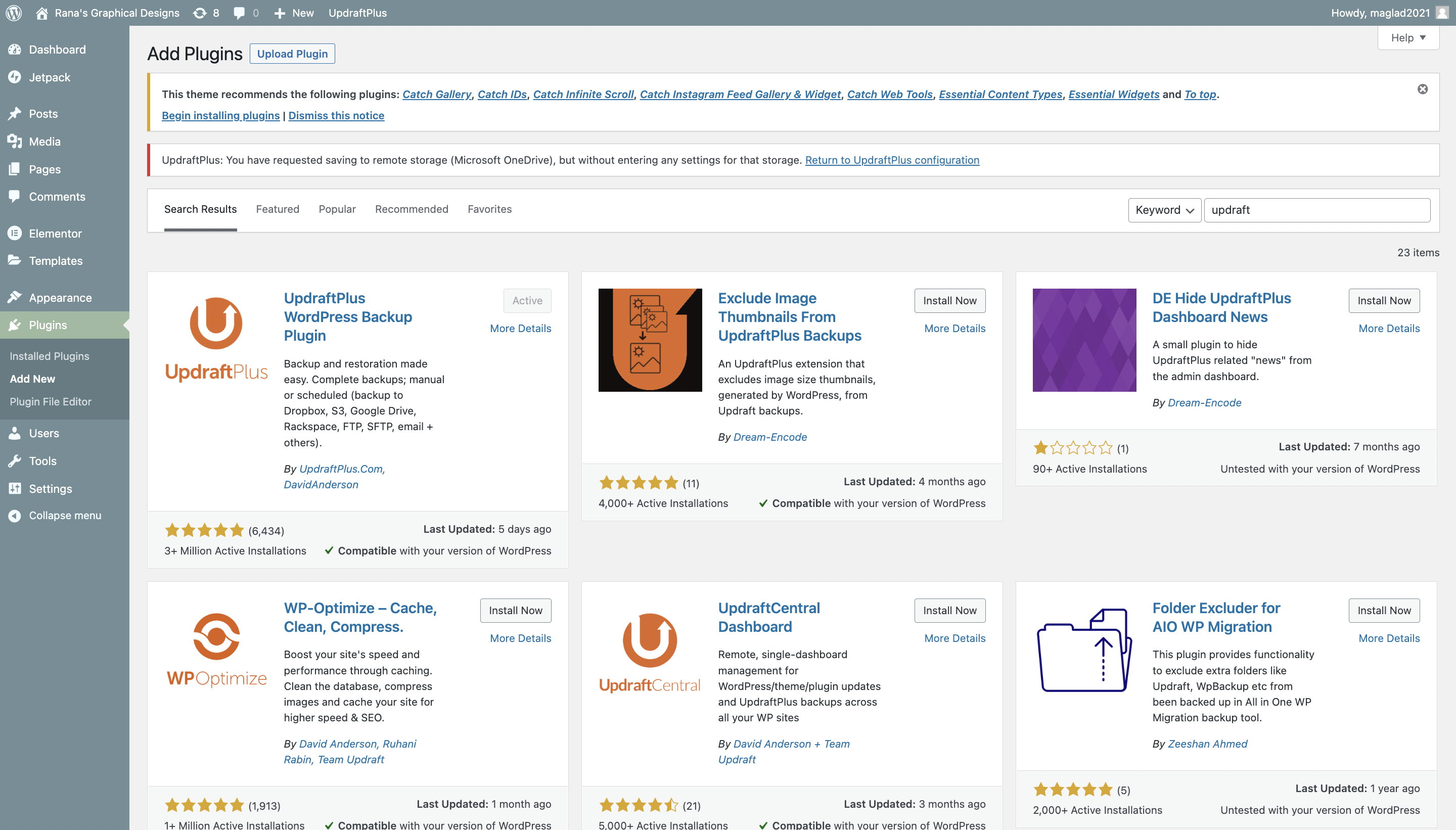Open More Details for UpdraftCentral Dashboard

[x=955, y=638]
